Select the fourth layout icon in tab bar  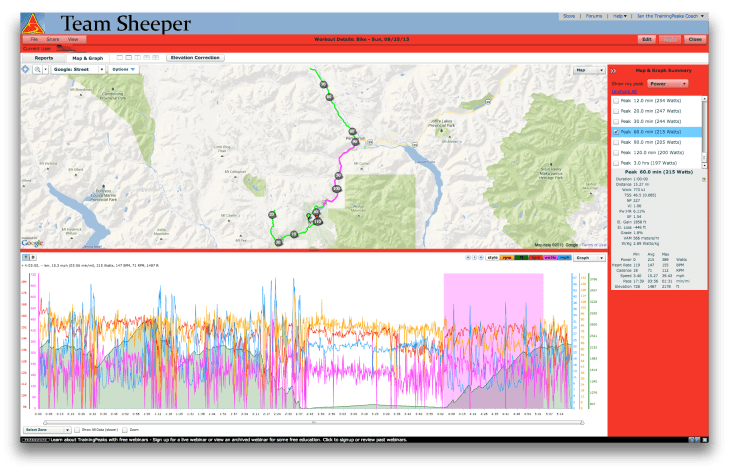[x=146, y=58]
